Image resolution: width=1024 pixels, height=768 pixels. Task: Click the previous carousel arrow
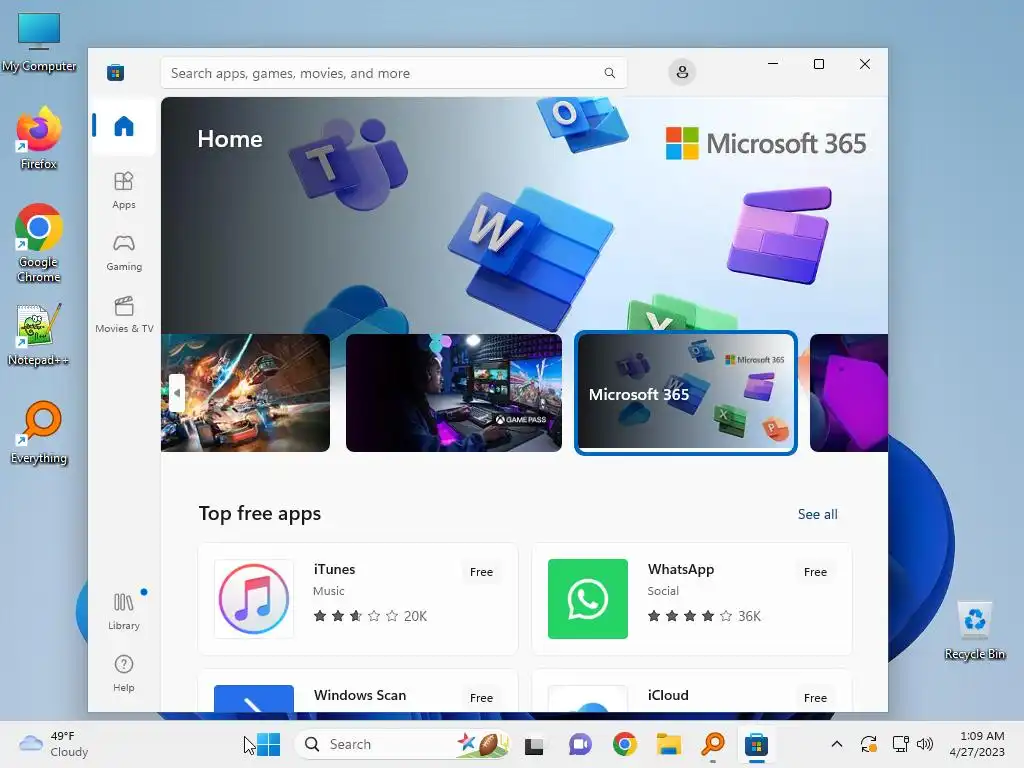click(176, 392)
